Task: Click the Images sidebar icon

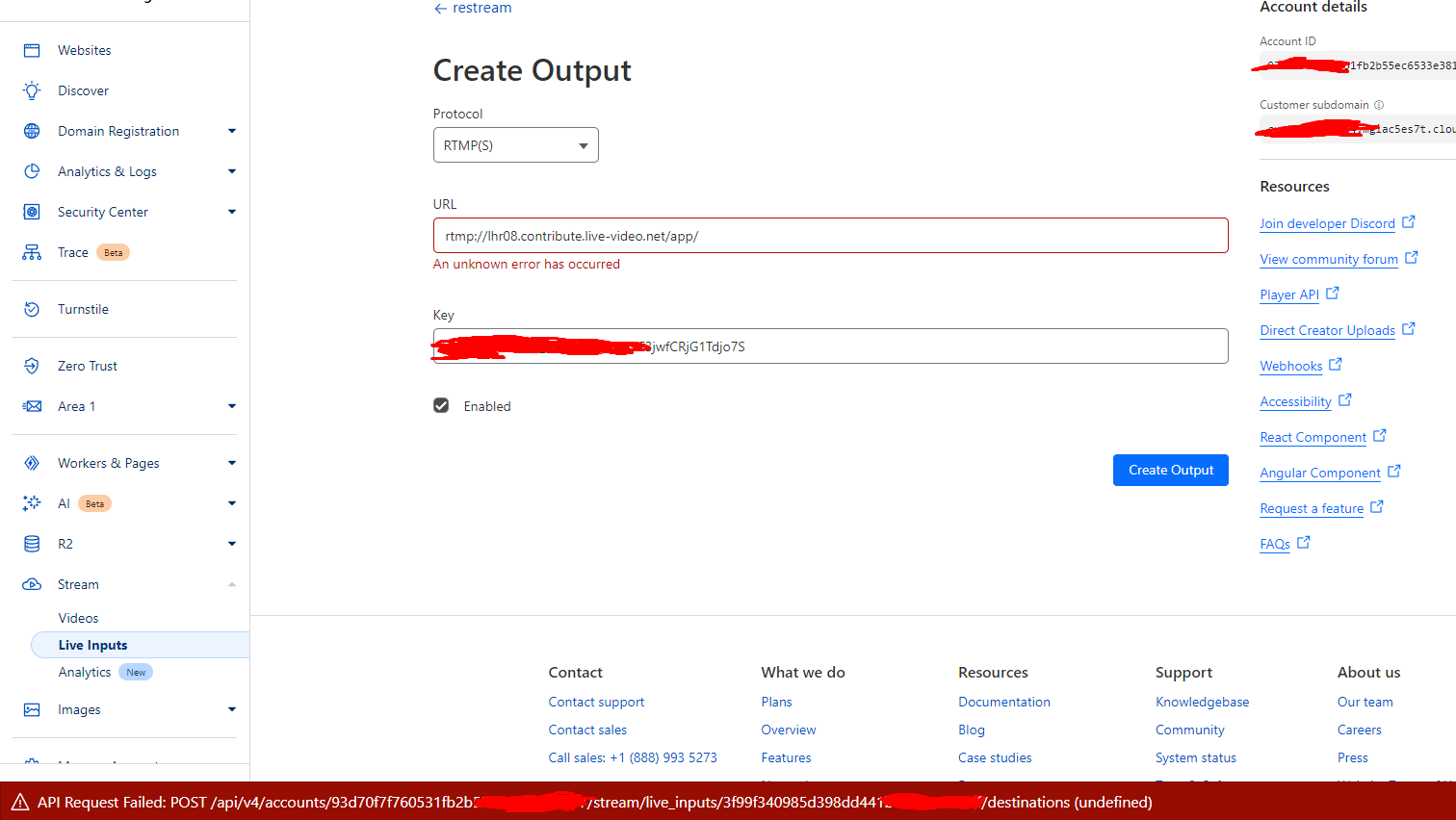Action: point(34,709)
